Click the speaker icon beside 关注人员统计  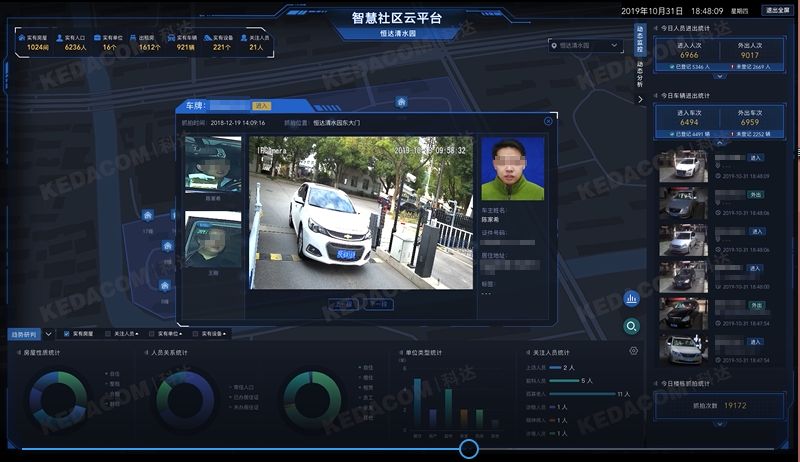point(528,352)
